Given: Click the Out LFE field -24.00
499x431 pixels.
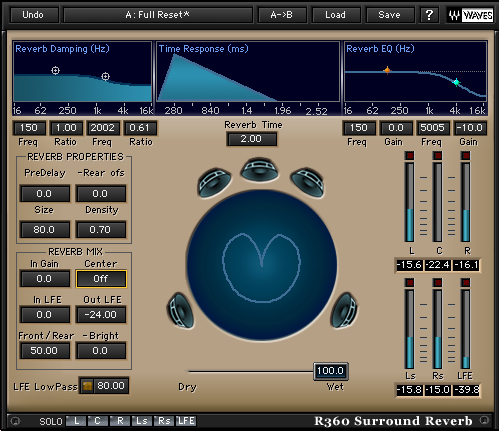Looking at the screenshot, I should tap(101, 315).
